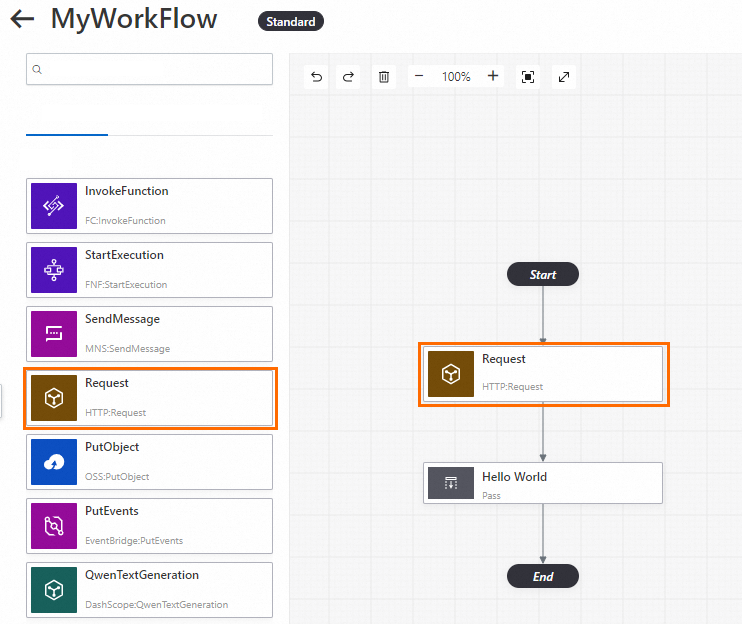742x624 pixels.
Task: Click the MyWorkFlow title
Action: point(134,19)
